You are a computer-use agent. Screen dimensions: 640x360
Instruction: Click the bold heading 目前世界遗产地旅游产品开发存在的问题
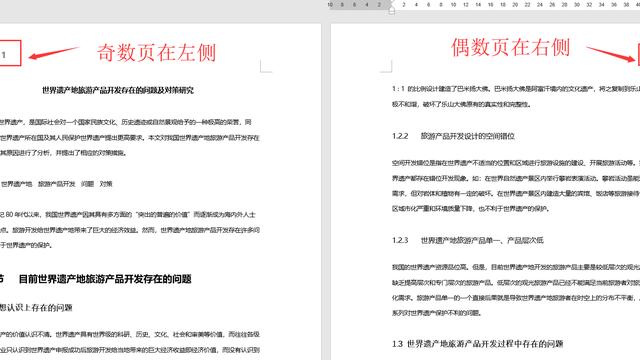(x=105, y=279)
